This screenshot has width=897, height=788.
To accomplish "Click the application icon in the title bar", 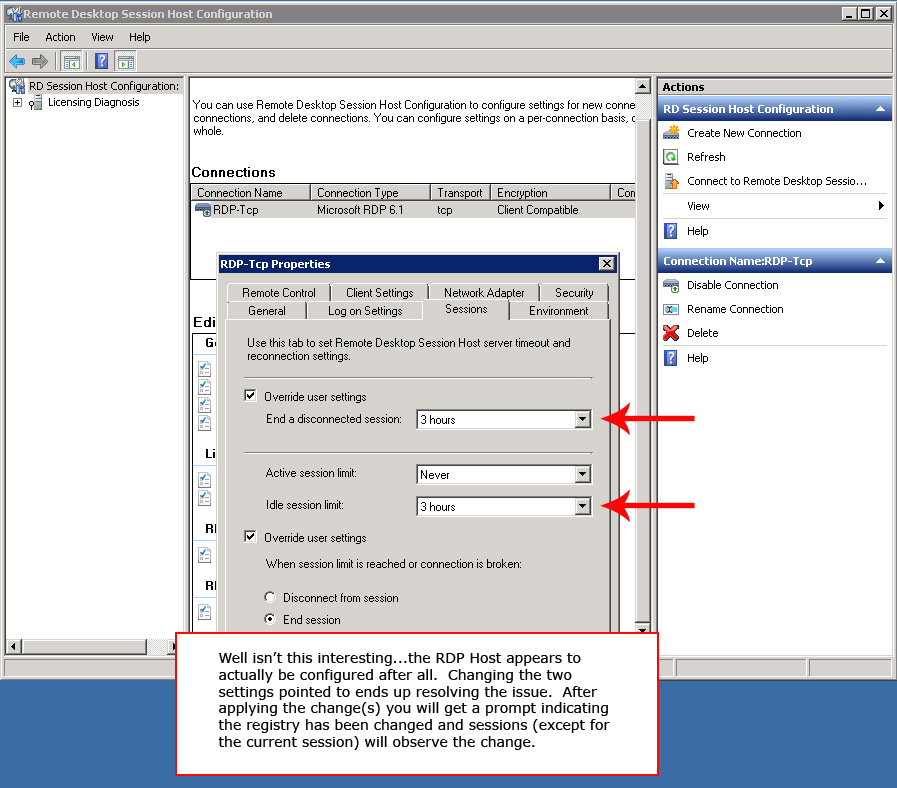I will [x=14, y=14].
